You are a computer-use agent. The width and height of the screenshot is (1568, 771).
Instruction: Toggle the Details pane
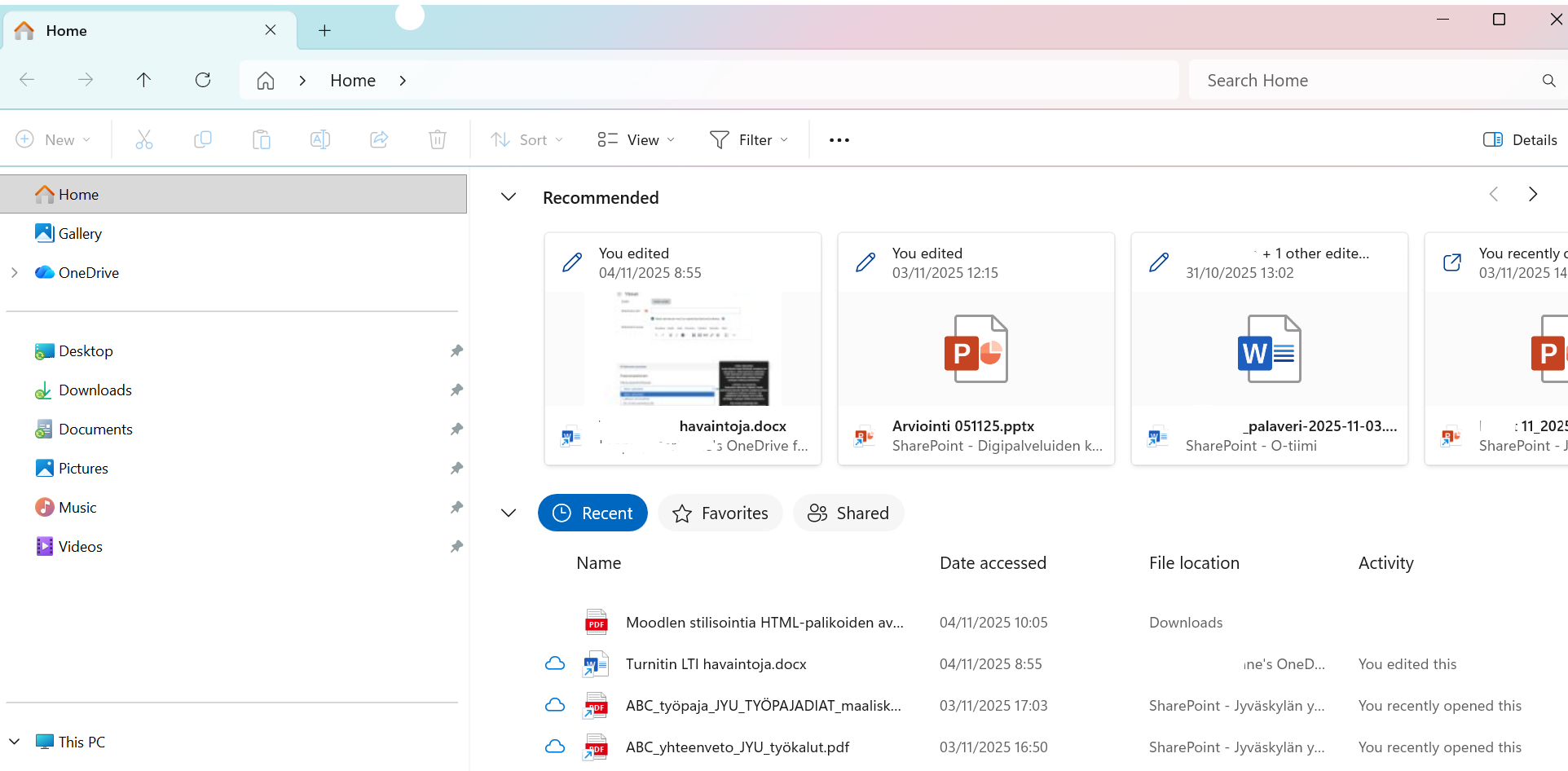point(1520,140)
